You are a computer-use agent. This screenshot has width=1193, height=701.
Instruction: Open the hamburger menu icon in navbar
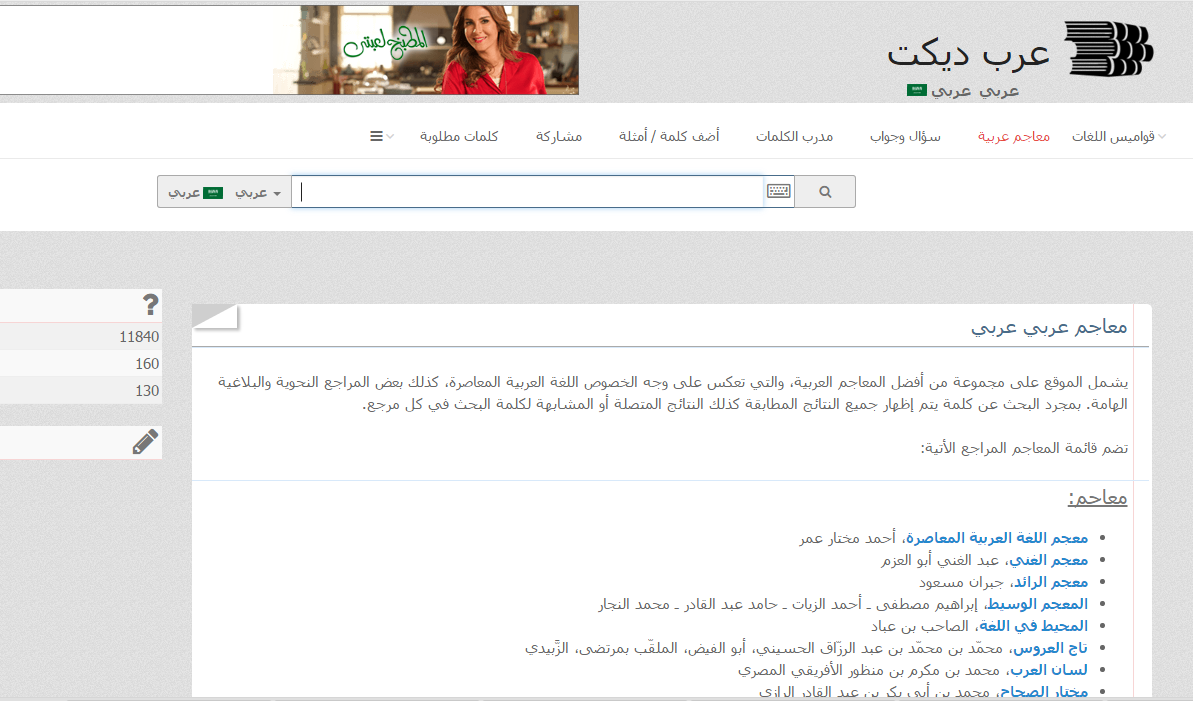pyautogui.click(x=376, y=136)
